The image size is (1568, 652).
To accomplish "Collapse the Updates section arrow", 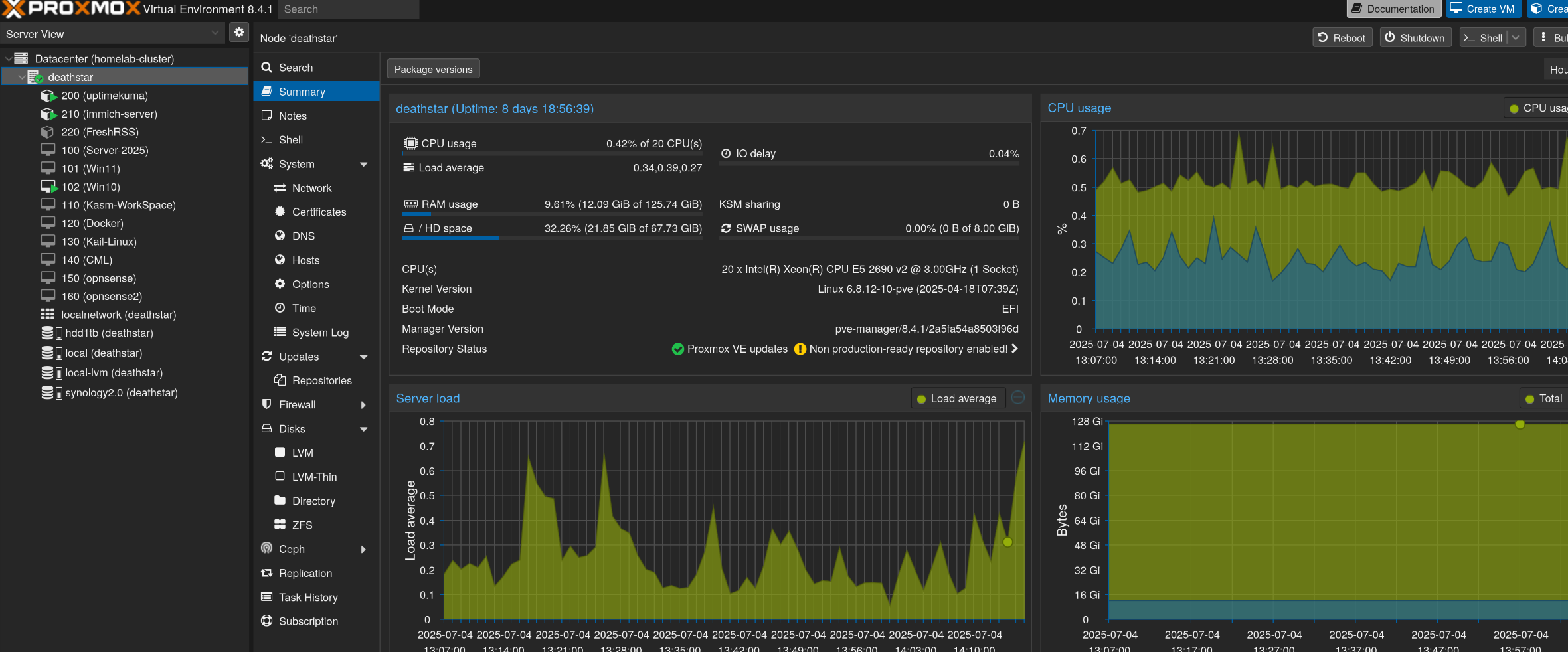I will click(363, 357).
